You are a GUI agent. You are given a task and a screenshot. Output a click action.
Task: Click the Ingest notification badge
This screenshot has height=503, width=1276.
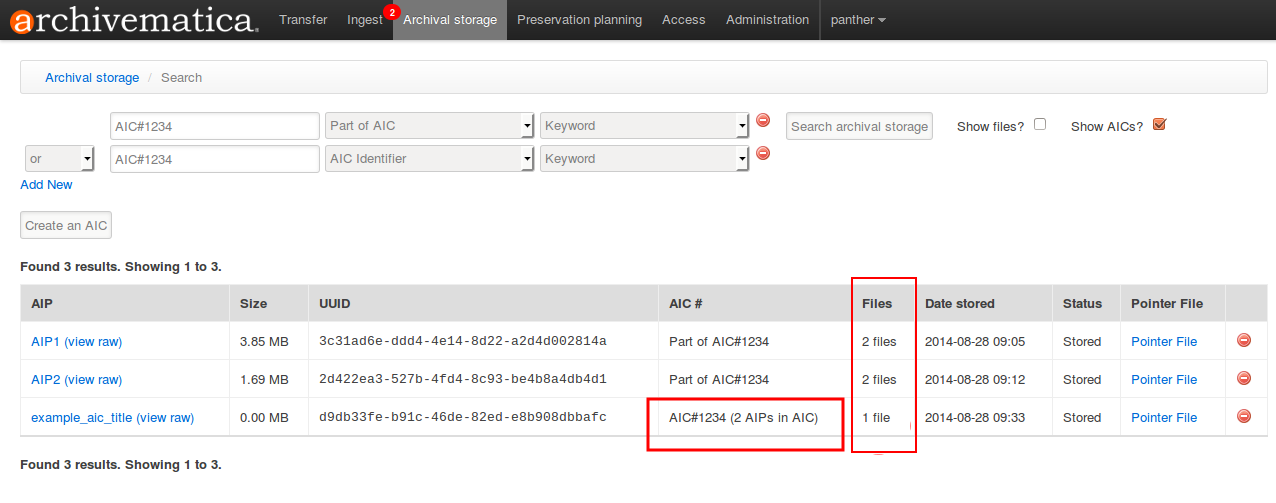click(x=390, y=12)
